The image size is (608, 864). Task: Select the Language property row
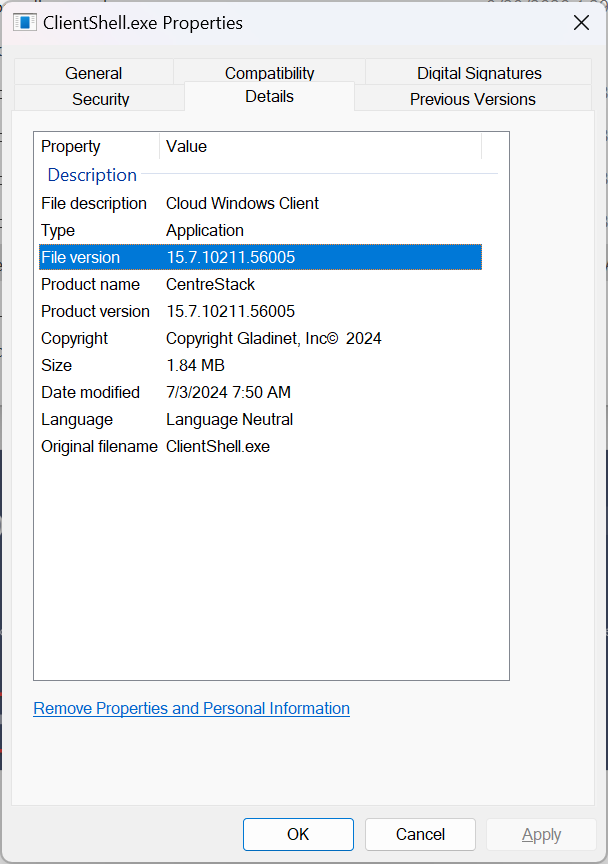[x=260, y=419]
